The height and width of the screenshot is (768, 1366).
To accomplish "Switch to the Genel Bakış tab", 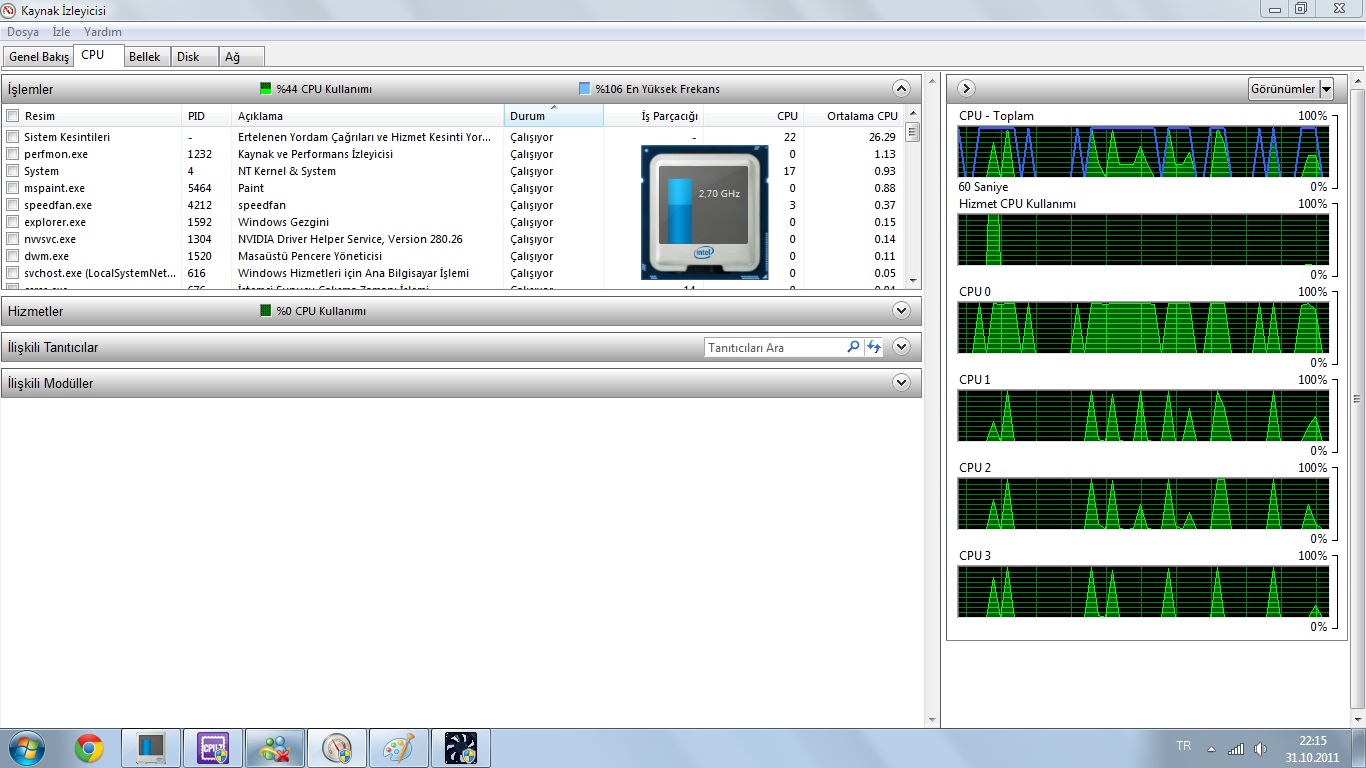I will coord(39,57).
